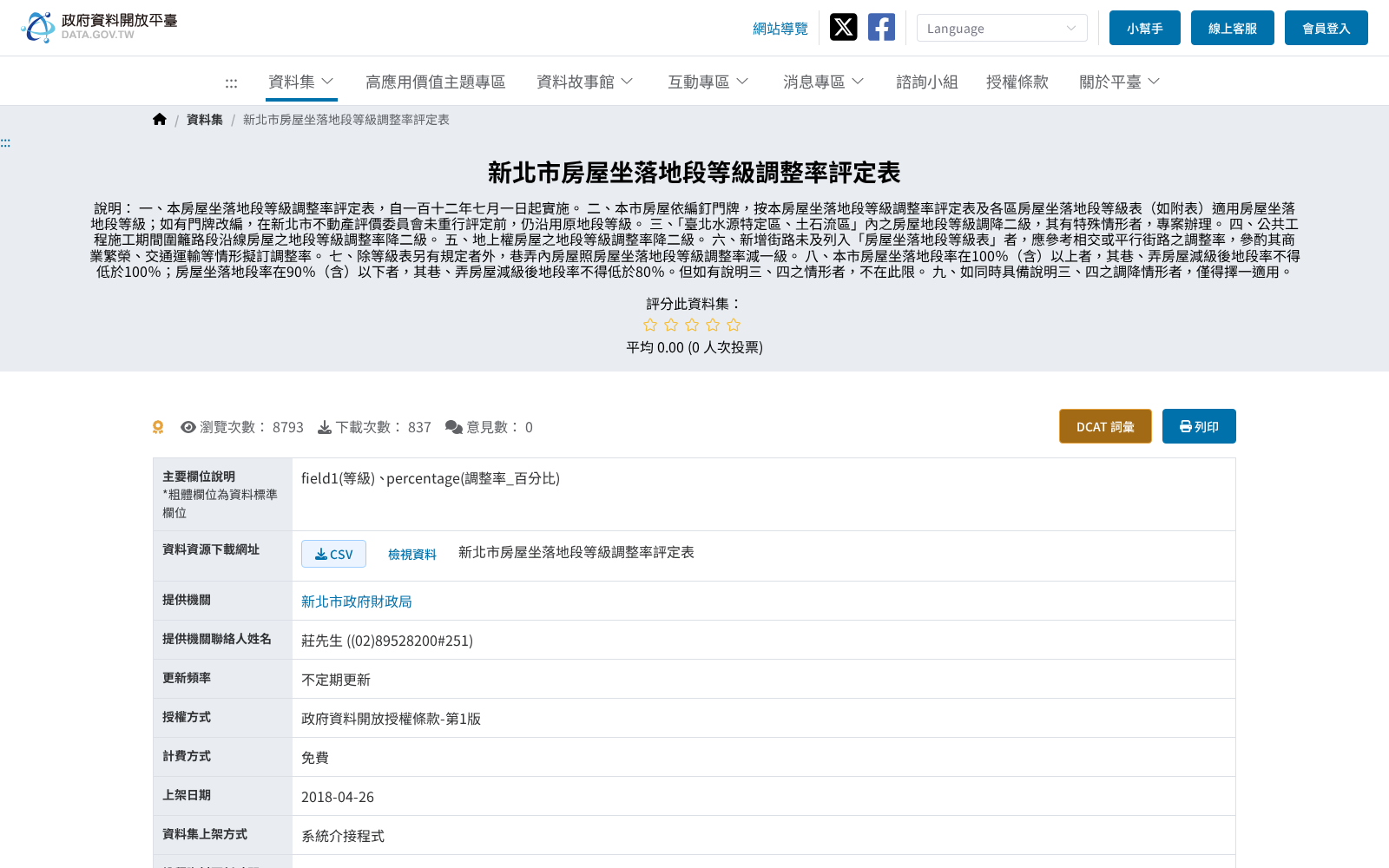
Task: Click the left-edge accesskey dots marker
Action: click(x=5, y=142)
